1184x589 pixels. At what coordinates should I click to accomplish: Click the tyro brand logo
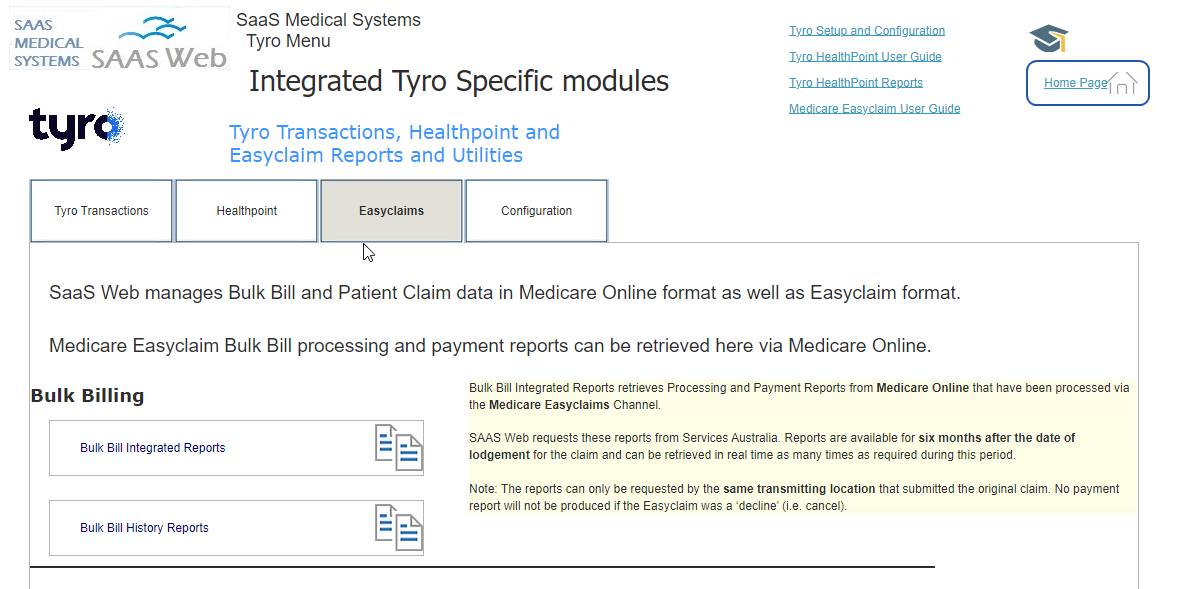click(76, 127)
